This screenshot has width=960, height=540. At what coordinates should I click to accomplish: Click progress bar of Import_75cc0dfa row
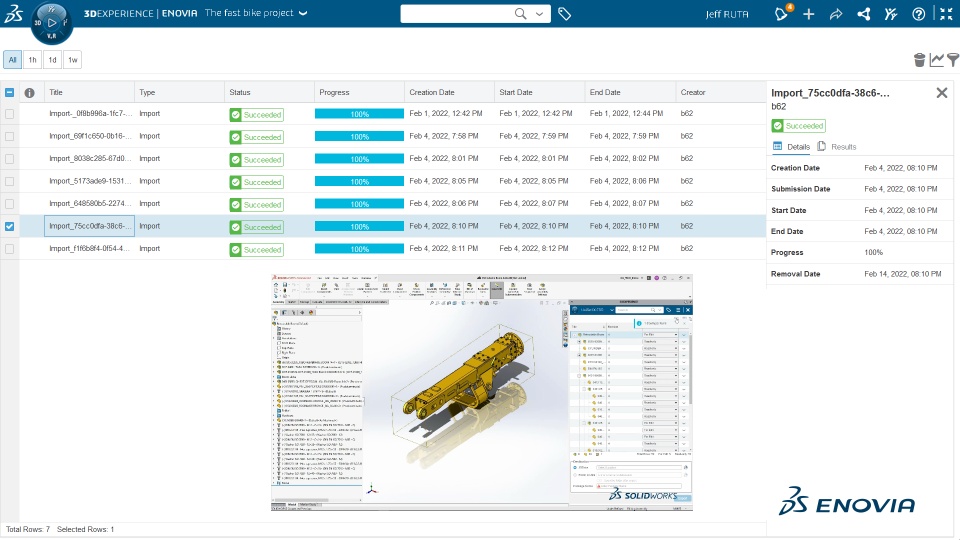(x=359, y=227)
